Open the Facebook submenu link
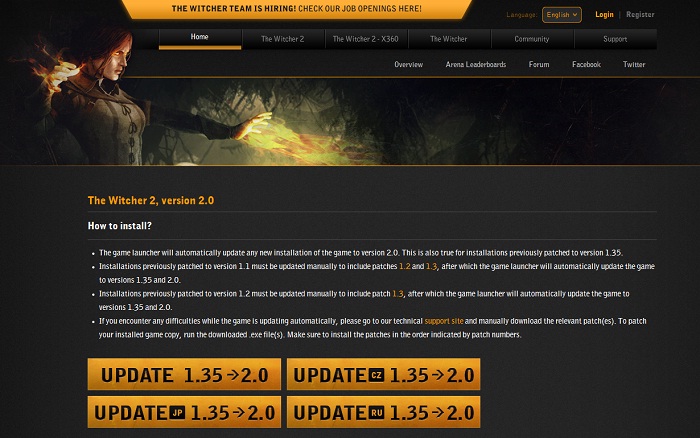Viewport: 700px width, 438px height. (x=586, y=64)
